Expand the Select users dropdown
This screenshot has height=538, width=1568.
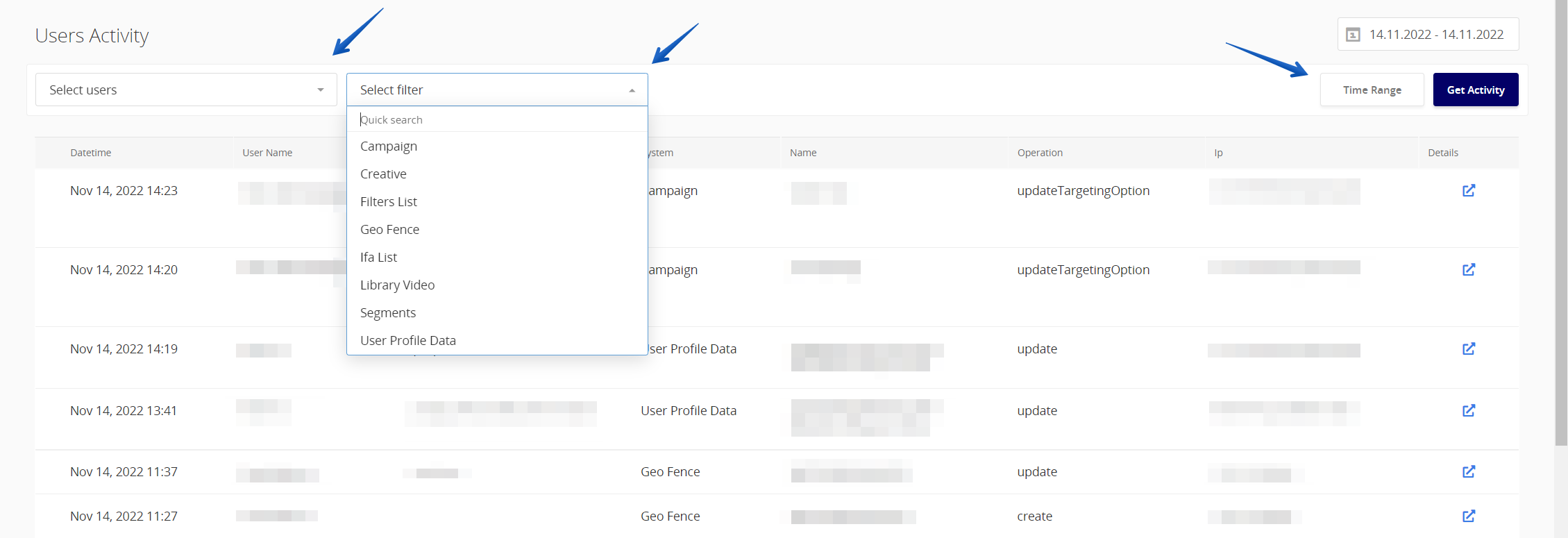coord(186,90)
